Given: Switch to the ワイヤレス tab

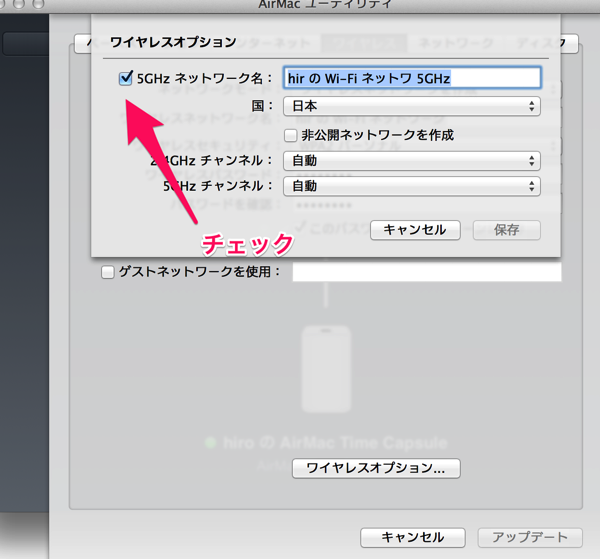Looking at the screenshot, I should [x=364, y=43].
